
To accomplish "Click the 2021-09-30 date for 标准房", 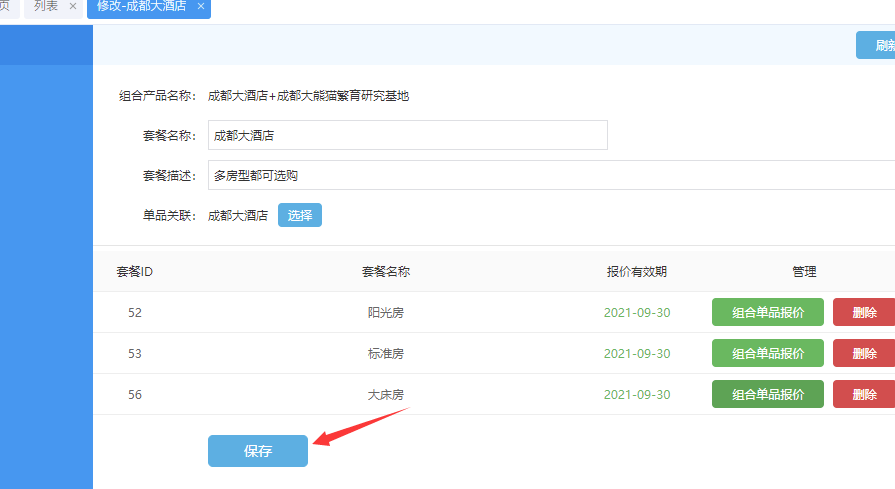I will click(x=637, y=354).
